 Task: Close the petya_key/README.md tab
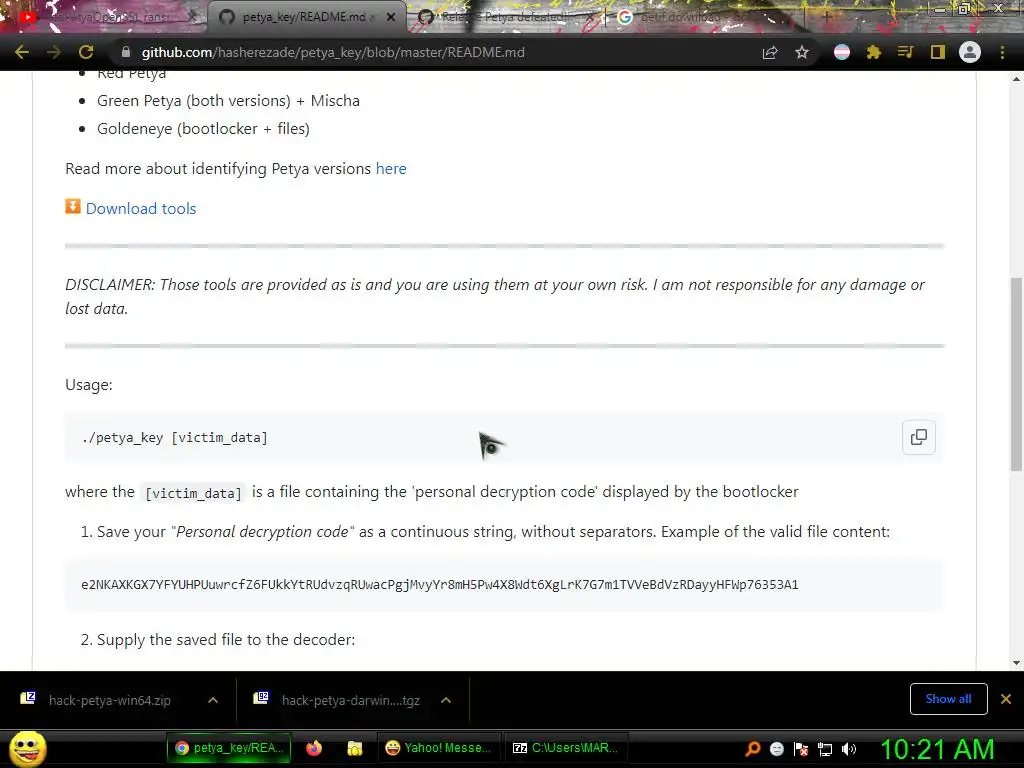click(x=391, y=17)
